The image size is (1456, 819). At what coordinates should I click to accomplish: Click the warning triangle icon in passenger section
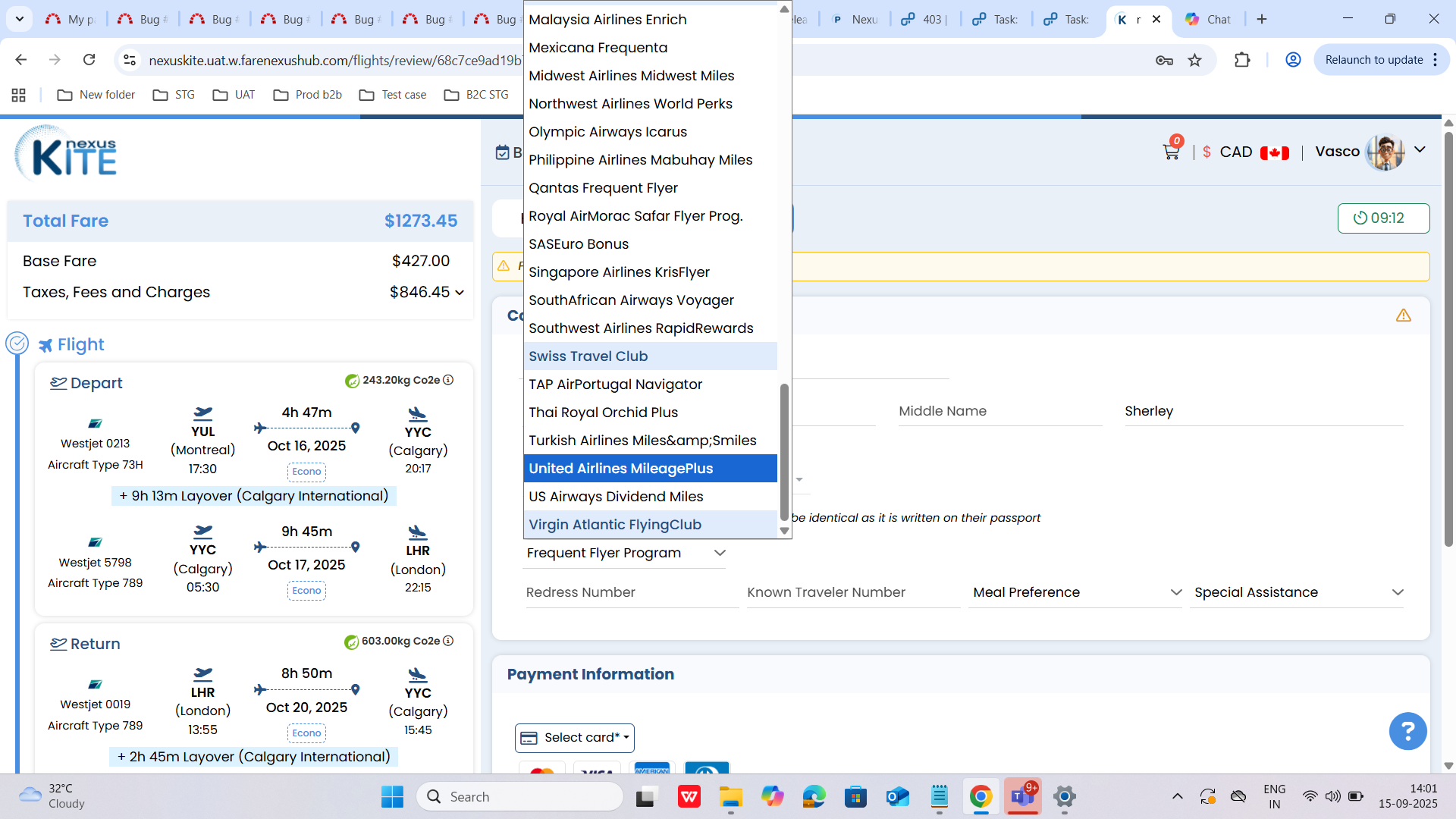click(x=1404, y=315)
